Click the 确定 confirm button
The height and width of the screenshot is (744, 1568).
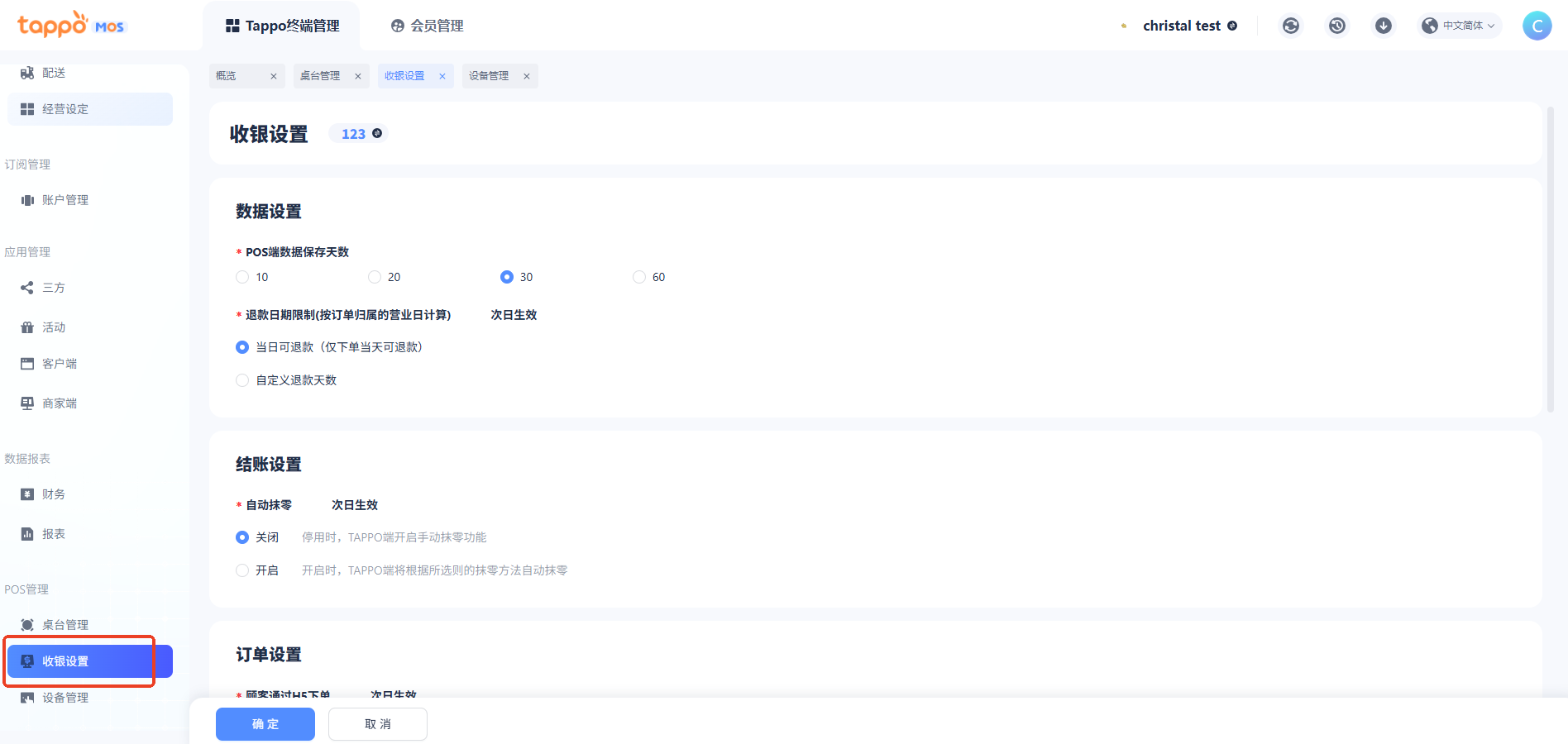(265, 724)
